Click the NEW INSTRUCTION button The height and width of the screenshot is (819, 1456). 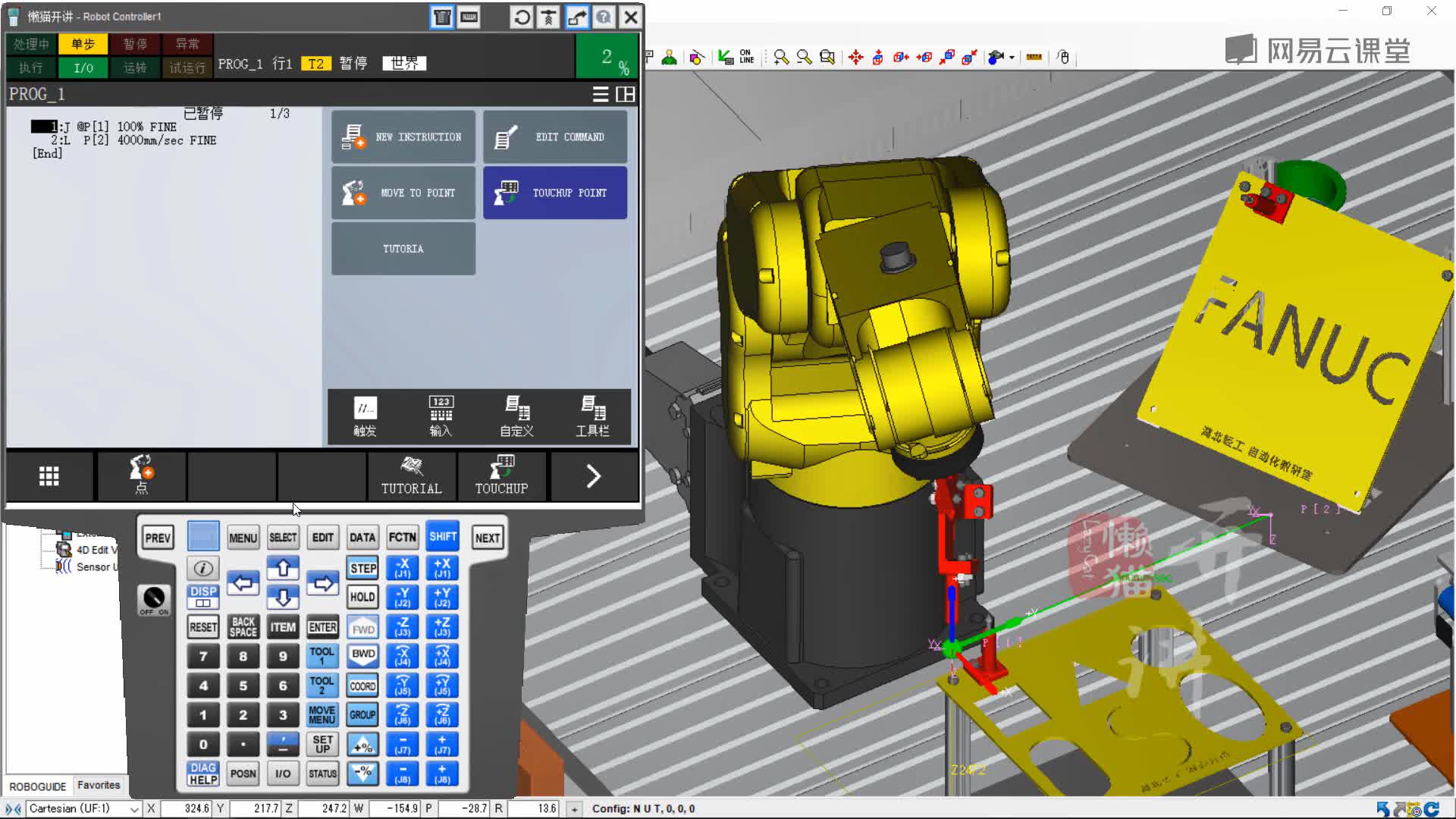403,137
